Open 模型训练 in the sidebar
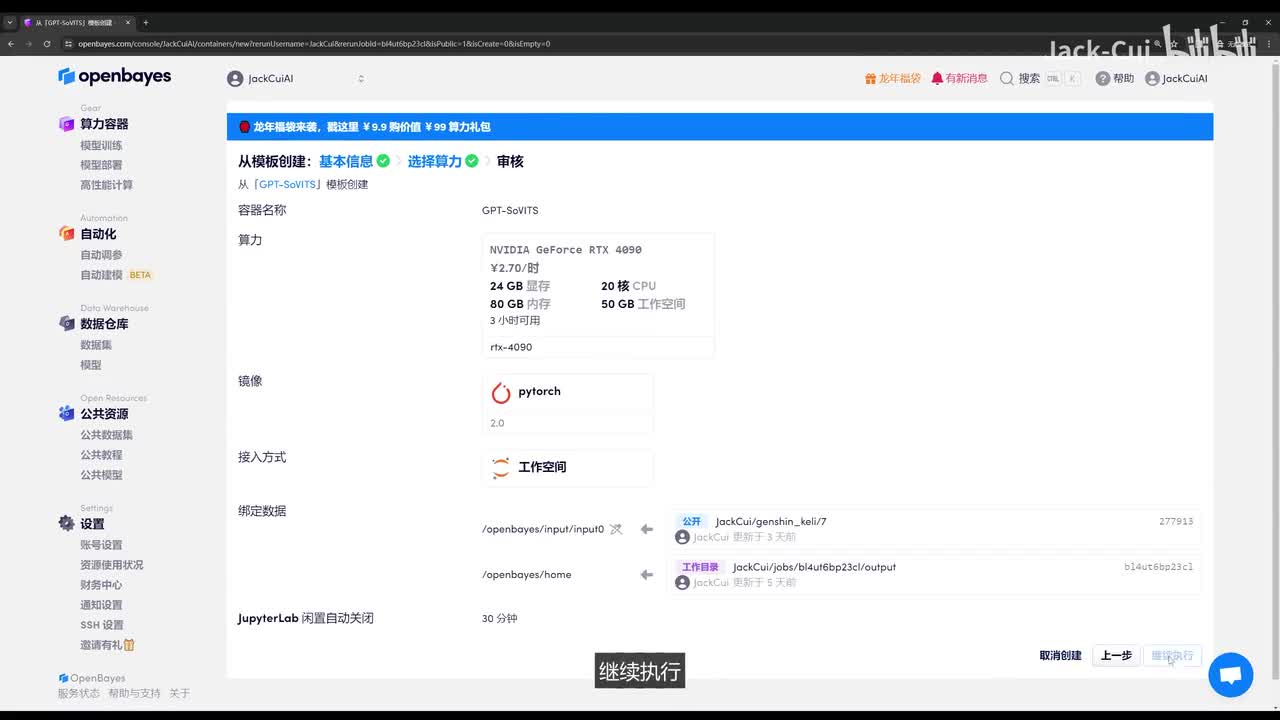 pos(101,145)
